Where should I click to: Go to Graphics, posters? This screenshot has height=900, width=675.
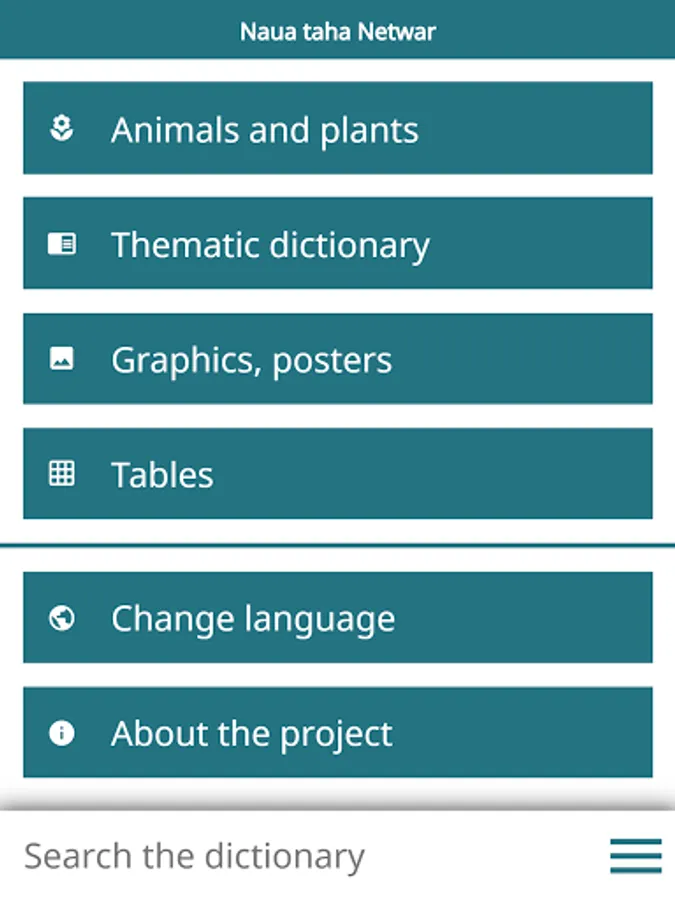coord(338,359)
